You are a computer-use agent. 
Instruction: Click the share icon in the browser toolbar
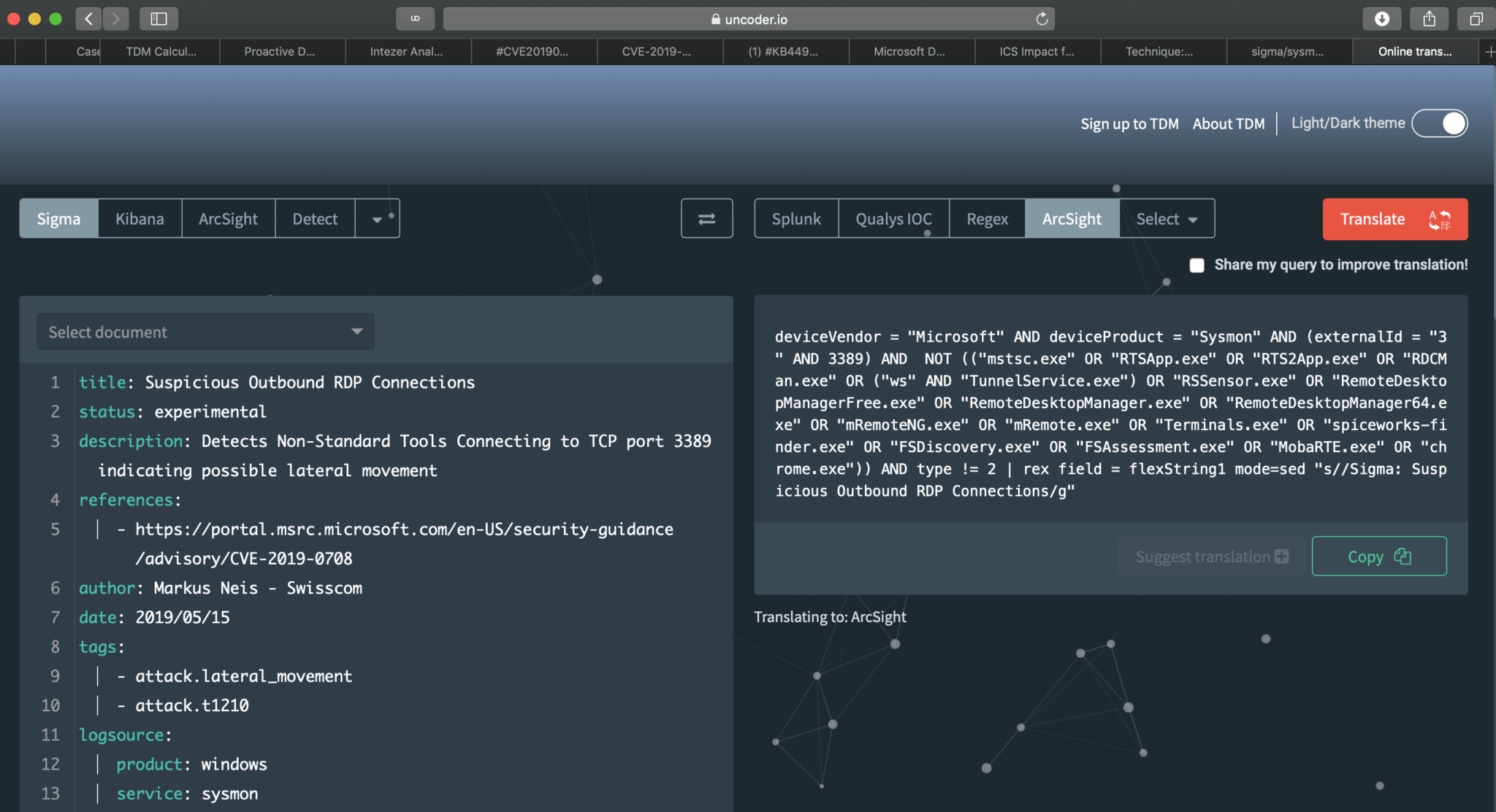[x=1429, y=18]
